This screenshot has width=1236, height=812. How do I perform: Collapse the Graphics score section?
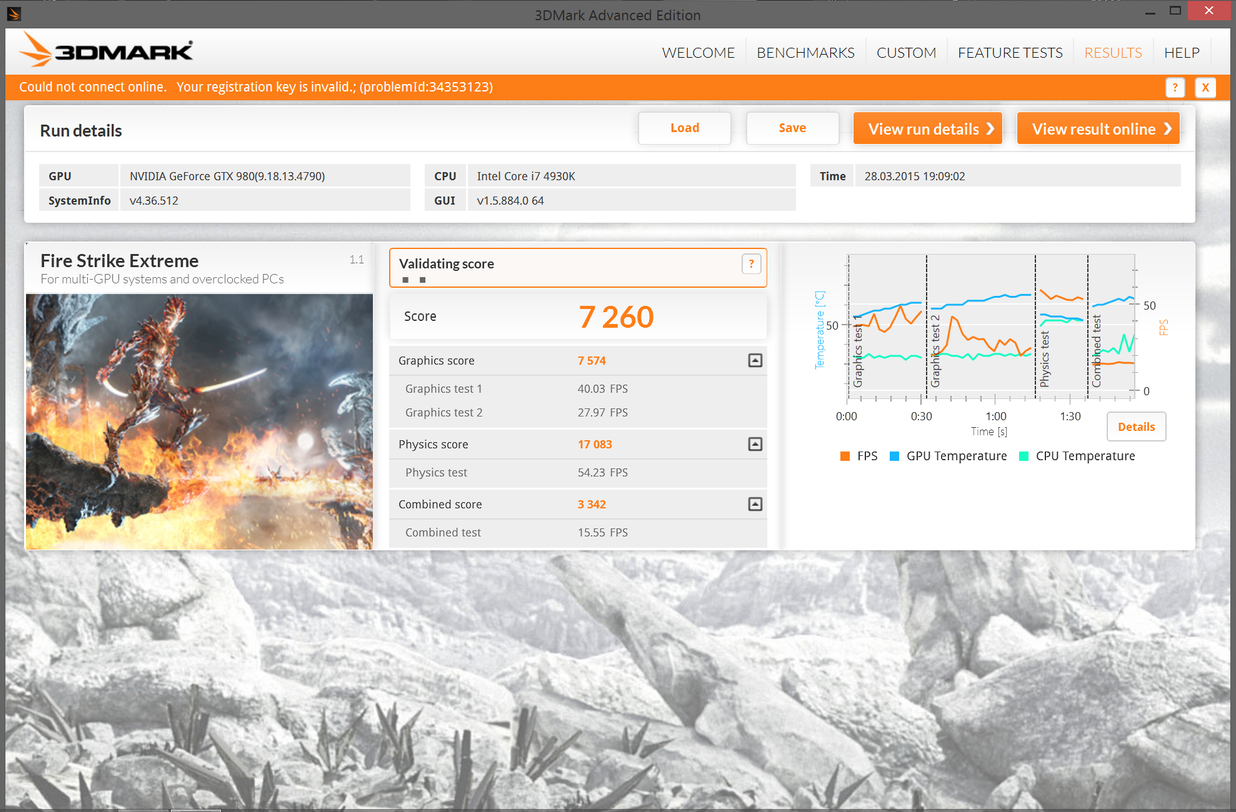[x=755, y=360]
